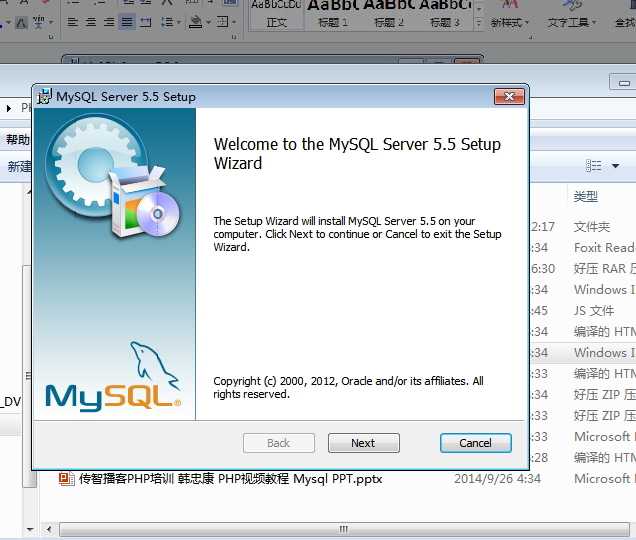Click the 2014/9/26 4:34 date cell
Image resolution: width=636 pixels, height=540 pixels.
tap(497, 479)
